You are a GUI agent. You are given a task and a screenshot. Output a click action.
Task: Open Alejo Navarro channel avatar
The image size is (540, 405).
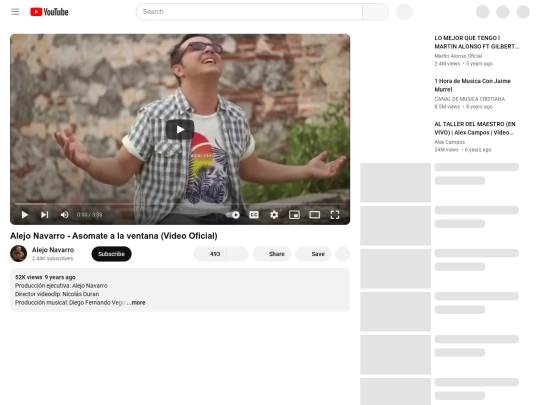click(19, 254)
